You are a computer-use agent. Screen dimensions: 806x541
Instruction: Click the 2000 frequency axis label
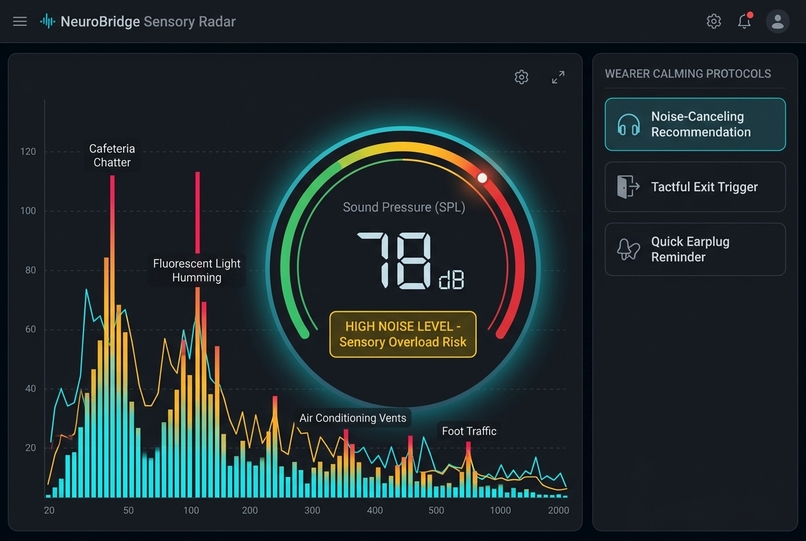click(x=558, y=510)
